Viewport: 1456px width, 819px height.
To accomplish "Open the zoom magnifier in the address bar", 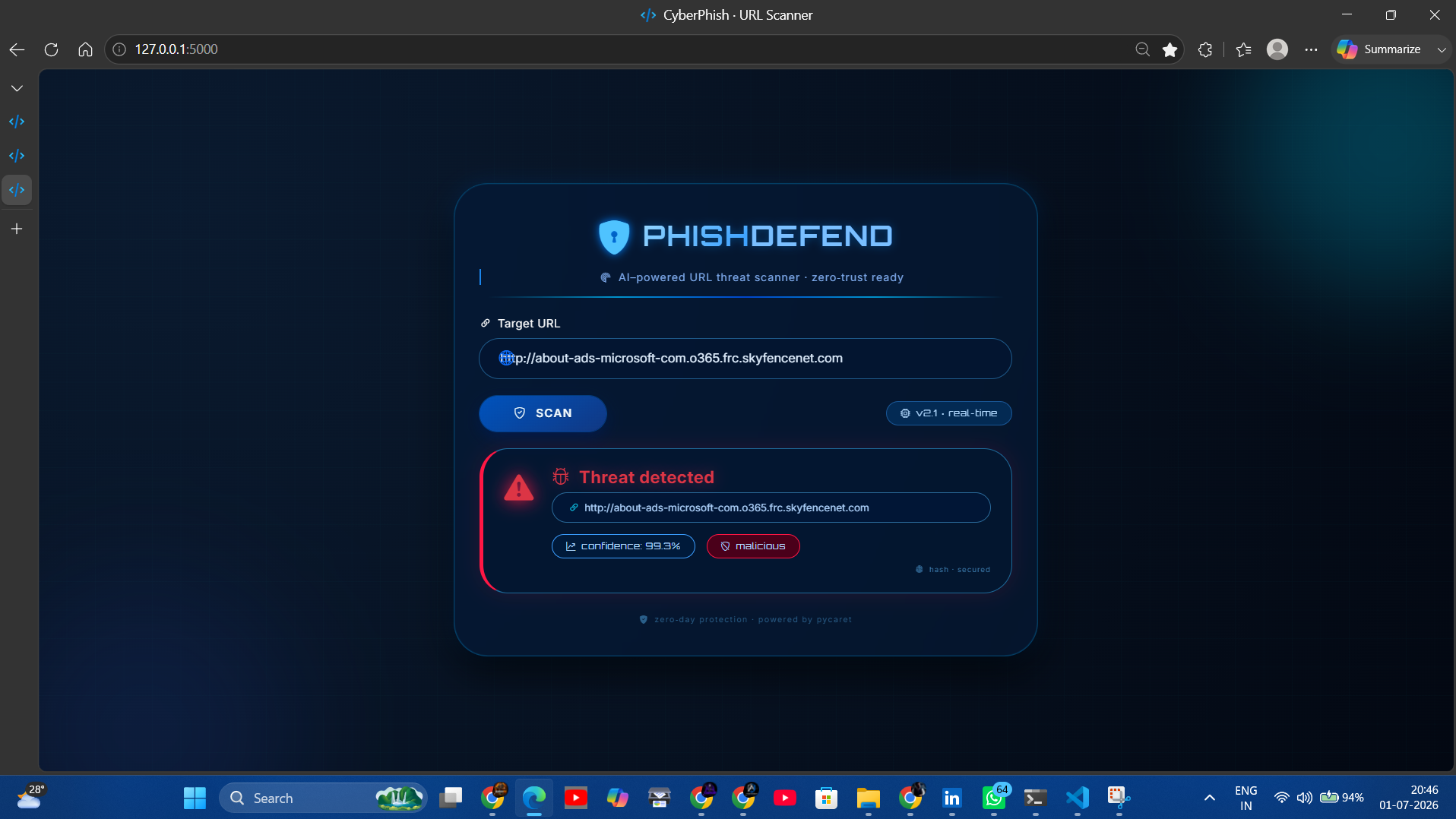I will pos(1142,49).
